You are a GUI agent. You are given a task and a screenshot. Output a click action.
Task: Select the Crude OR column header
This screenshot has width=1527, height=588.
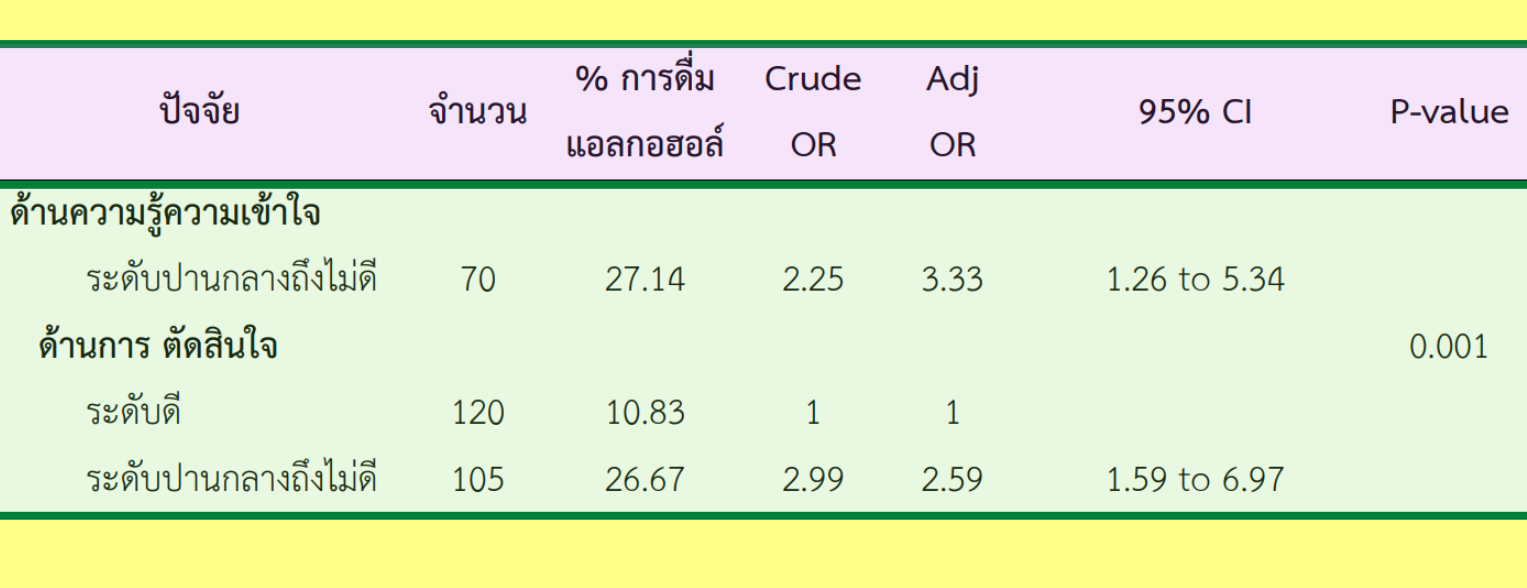tap(812, 112)
